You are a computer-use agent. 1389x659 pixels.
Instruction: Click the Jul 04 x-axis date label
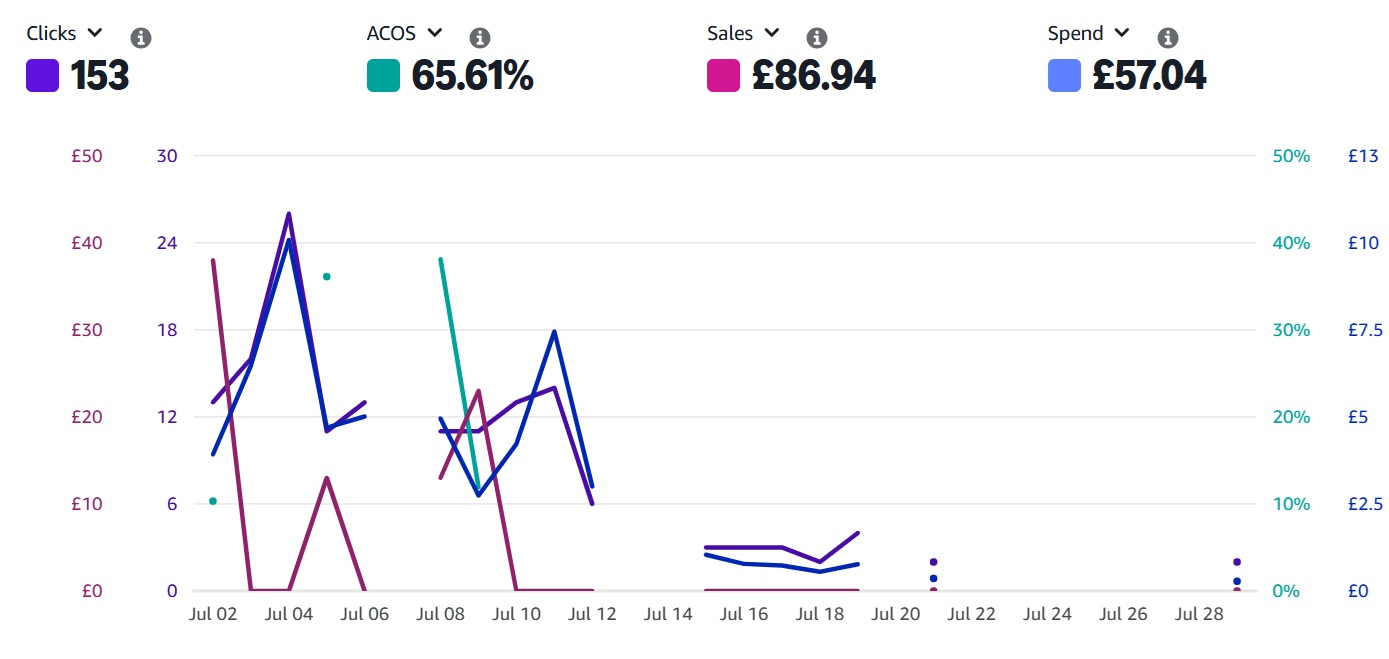point(289,614)
